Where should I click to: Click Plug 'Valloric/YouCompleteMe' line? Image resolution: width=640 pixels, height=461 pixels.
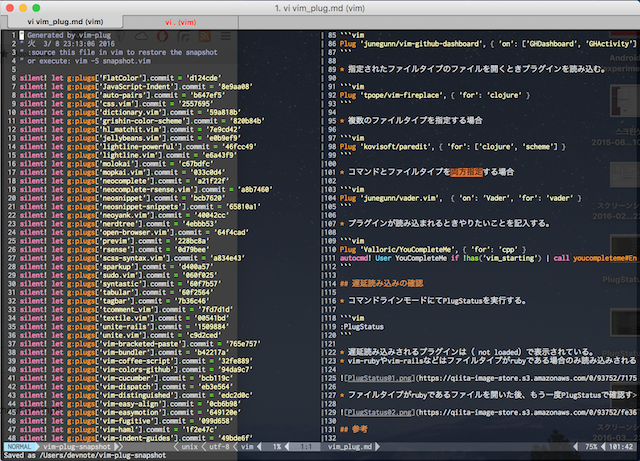pyautogui.click(x=433, y=249)
